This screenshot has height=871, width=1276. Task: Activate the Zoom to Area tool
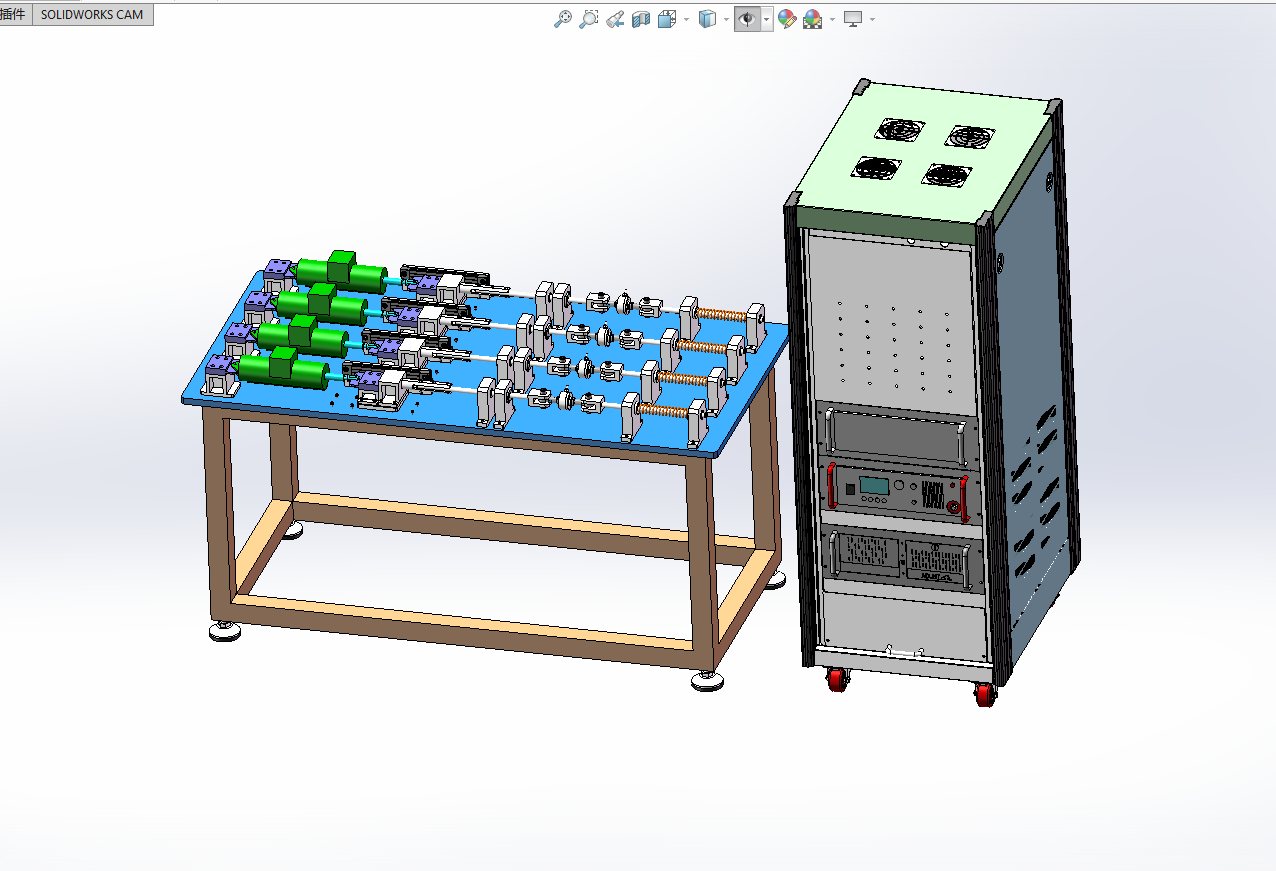tap(589, 19)
